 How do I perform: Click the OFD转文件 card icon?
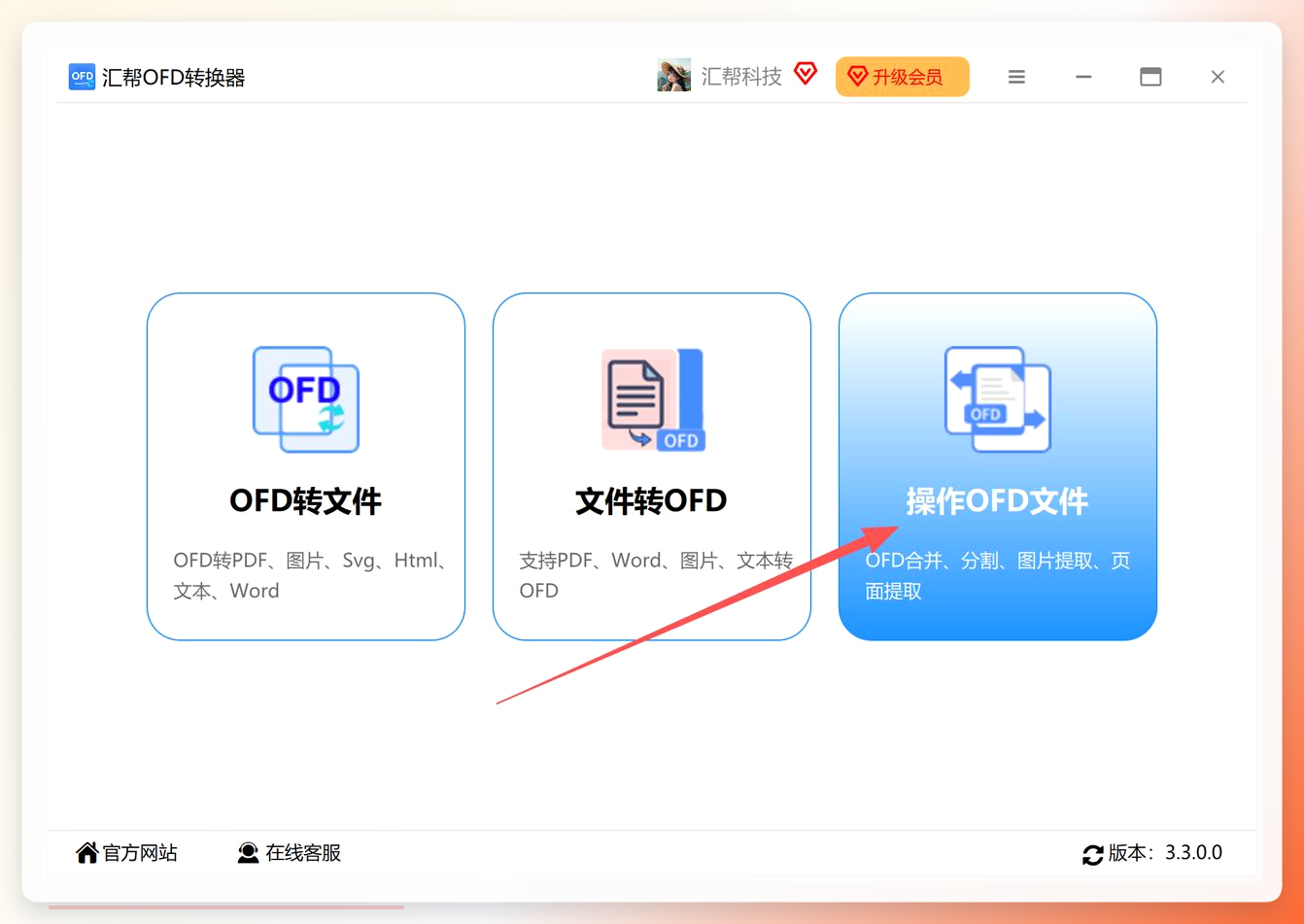306,399
